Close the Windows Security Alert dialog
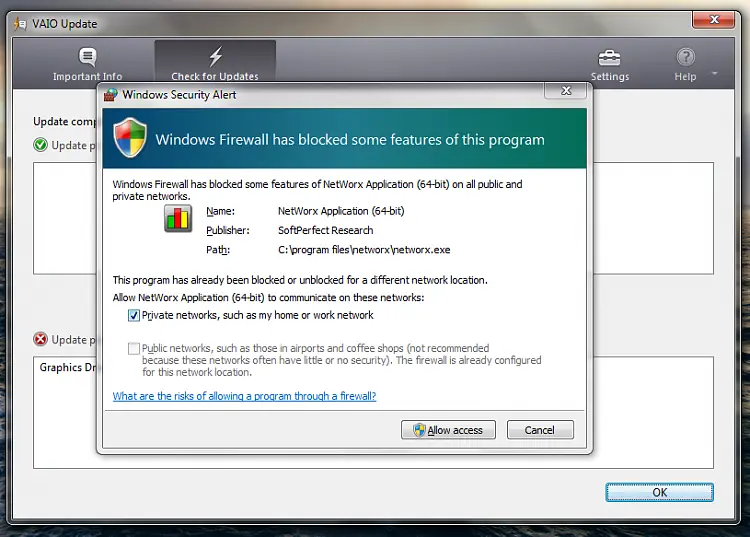This screenshot has height=537, width=750. pyautogui.click(x=566, y=90)
